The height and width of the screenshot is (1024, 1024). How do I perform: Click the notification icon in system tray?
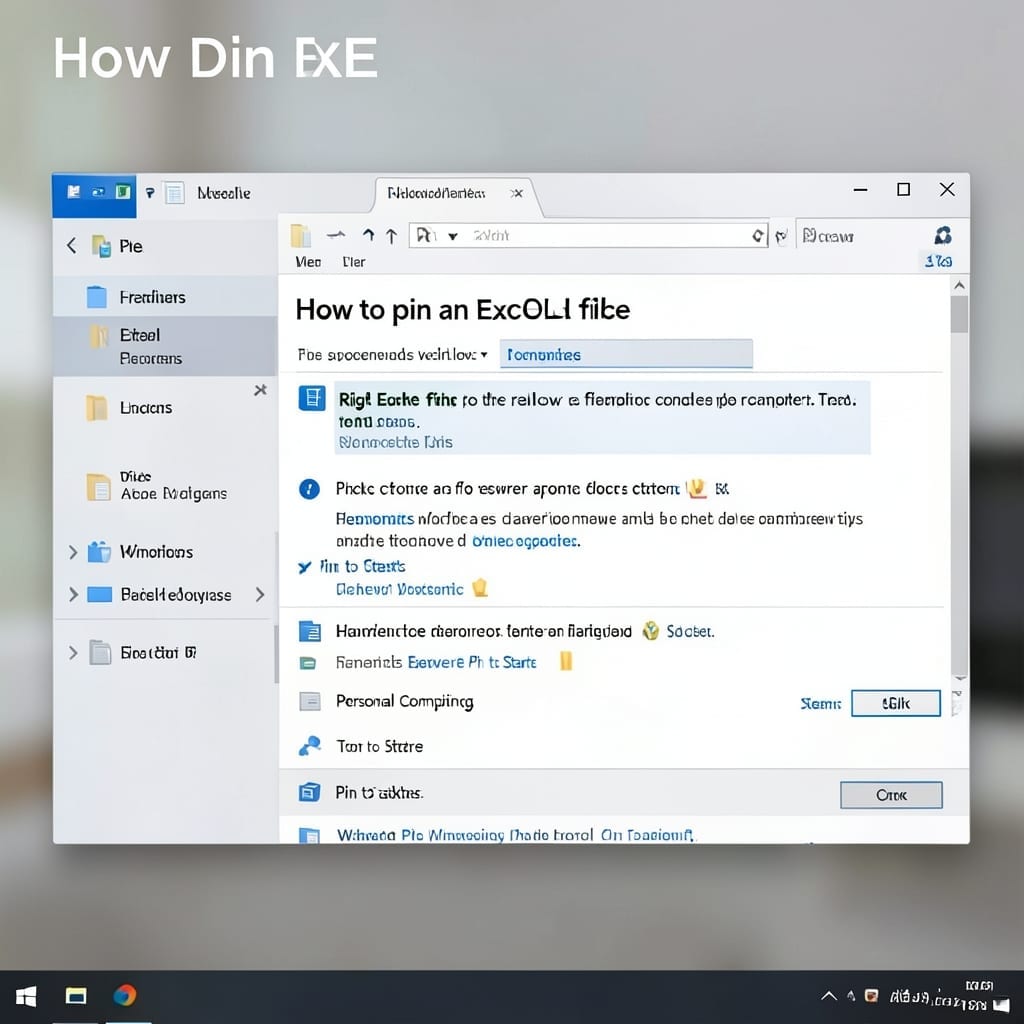(1001, 1005)
